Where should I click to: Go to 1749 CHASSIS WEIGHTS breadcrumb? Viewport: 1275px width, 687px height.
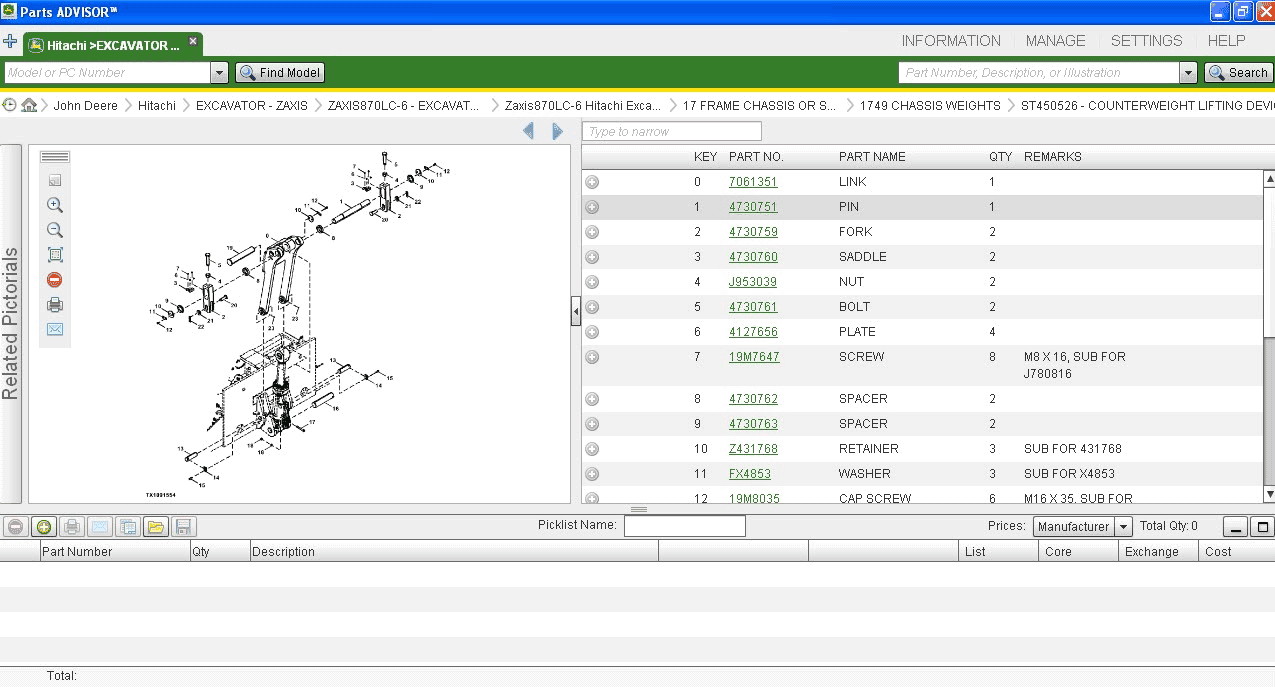[x=930, y=105]
